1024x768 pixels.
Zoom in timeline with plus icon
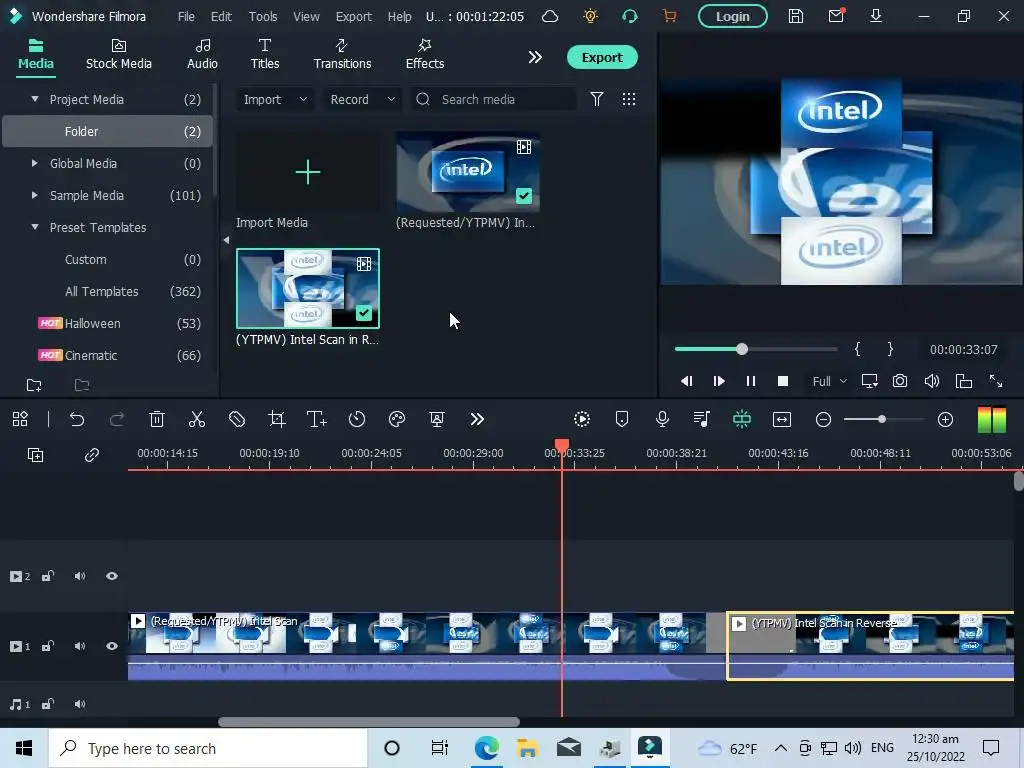(x=945, y=419)
